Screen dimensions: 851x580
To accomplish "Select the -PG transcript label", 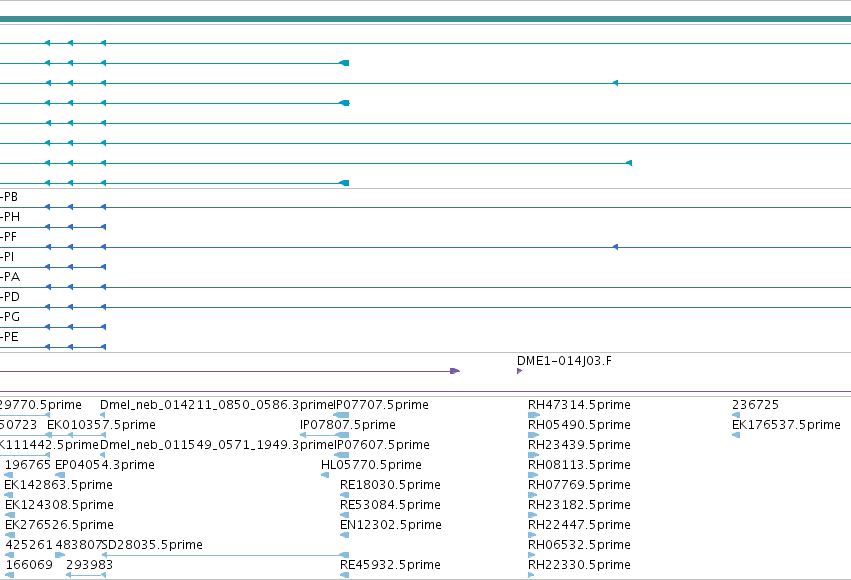I will [x=10, y=317].
